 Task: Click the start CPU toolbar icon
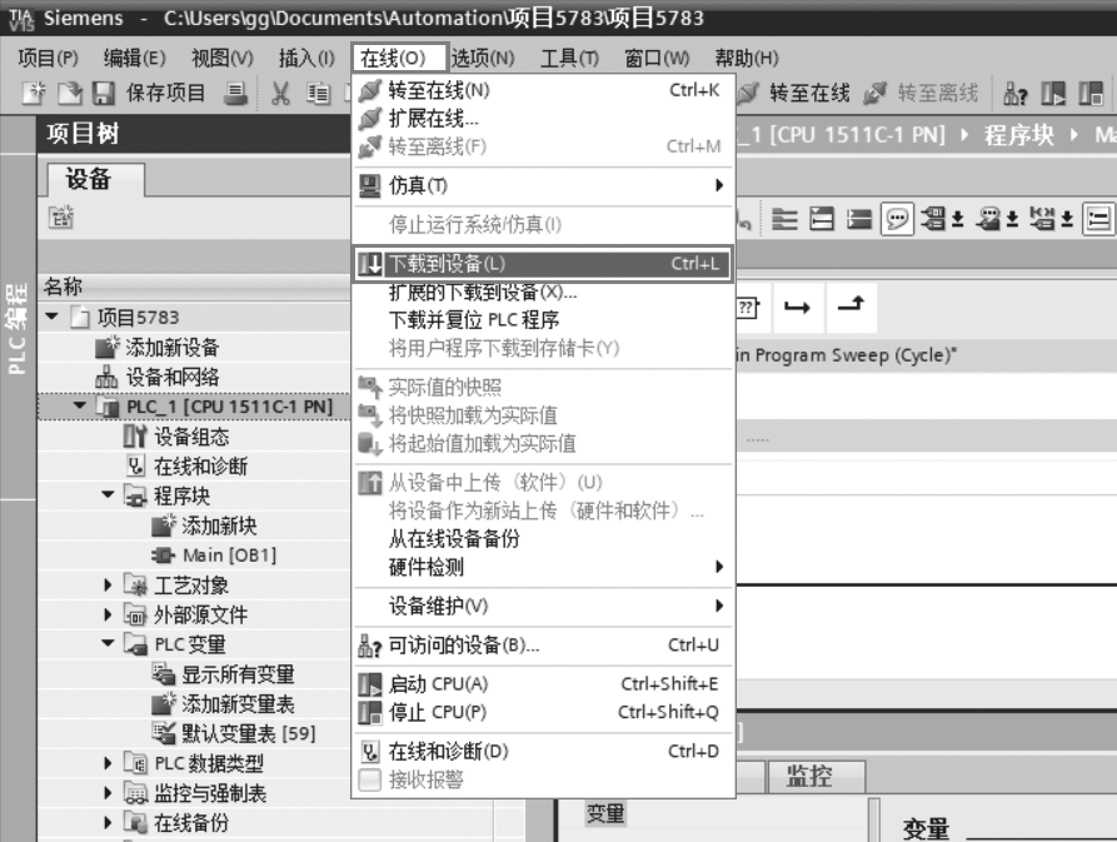[1053, 93]
